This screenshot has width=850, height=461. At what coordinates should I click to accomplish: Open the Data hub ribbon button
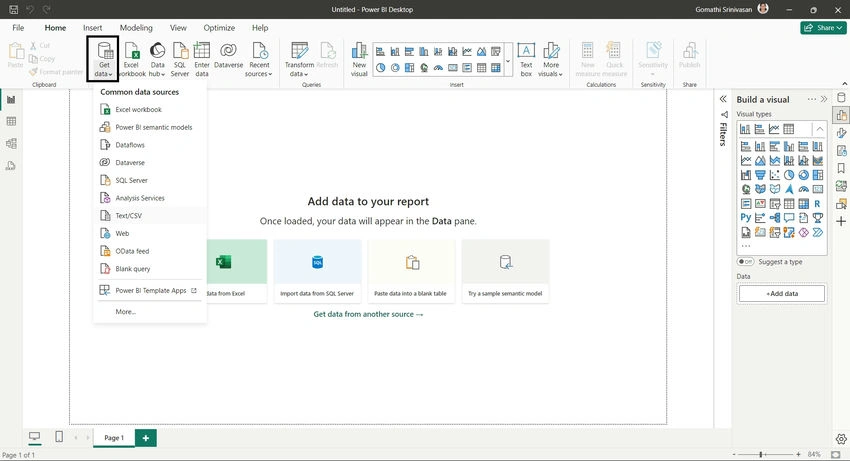point(157,59)
